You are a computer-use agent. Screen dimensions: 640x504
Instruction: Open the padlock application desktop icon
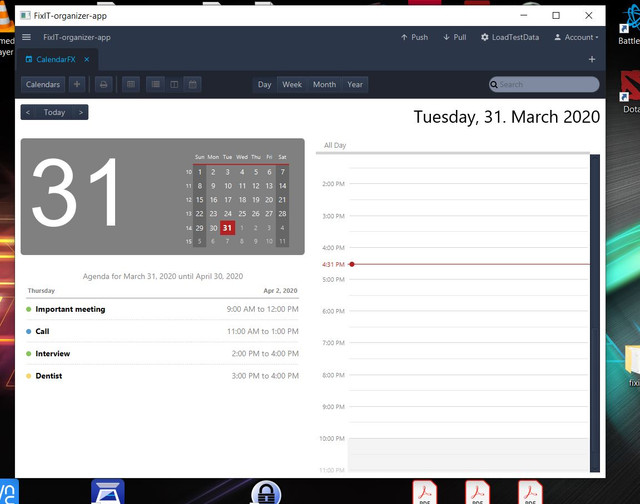click(266, 492)
